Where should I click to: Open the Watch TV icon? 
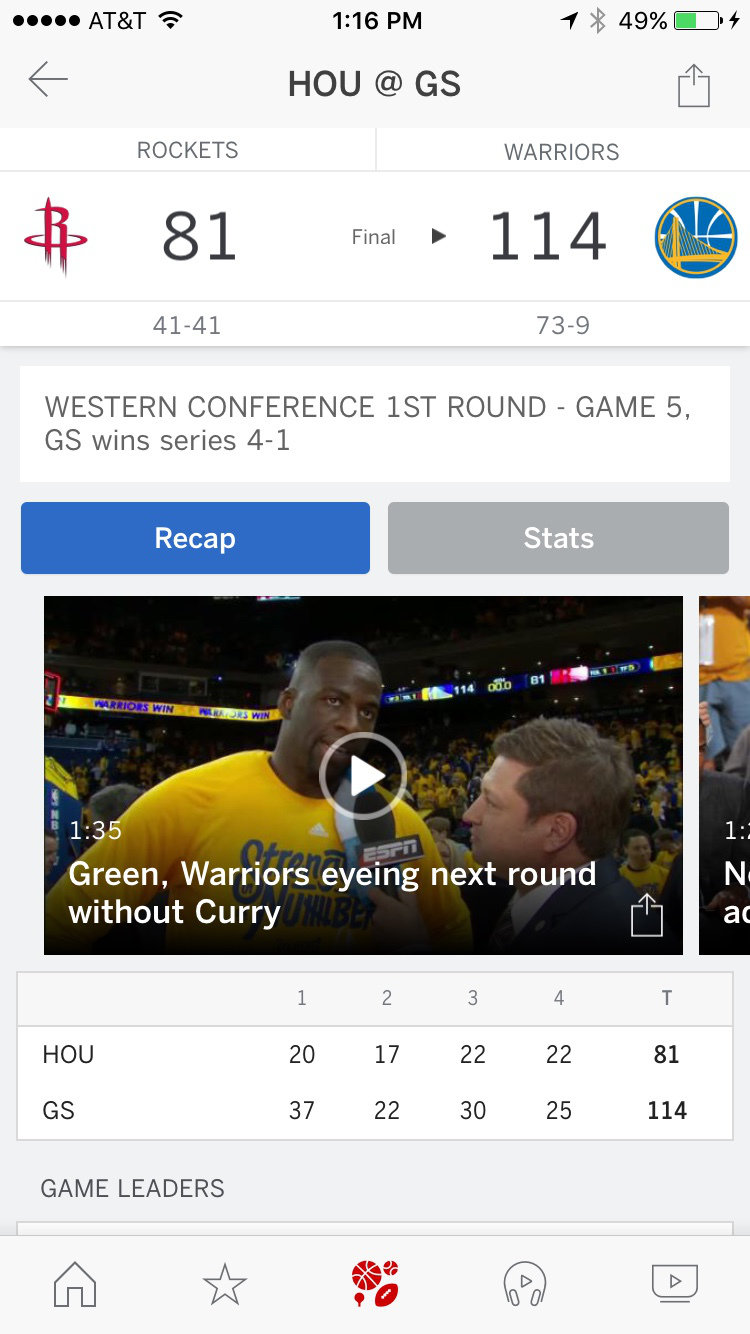[674, 1283]
